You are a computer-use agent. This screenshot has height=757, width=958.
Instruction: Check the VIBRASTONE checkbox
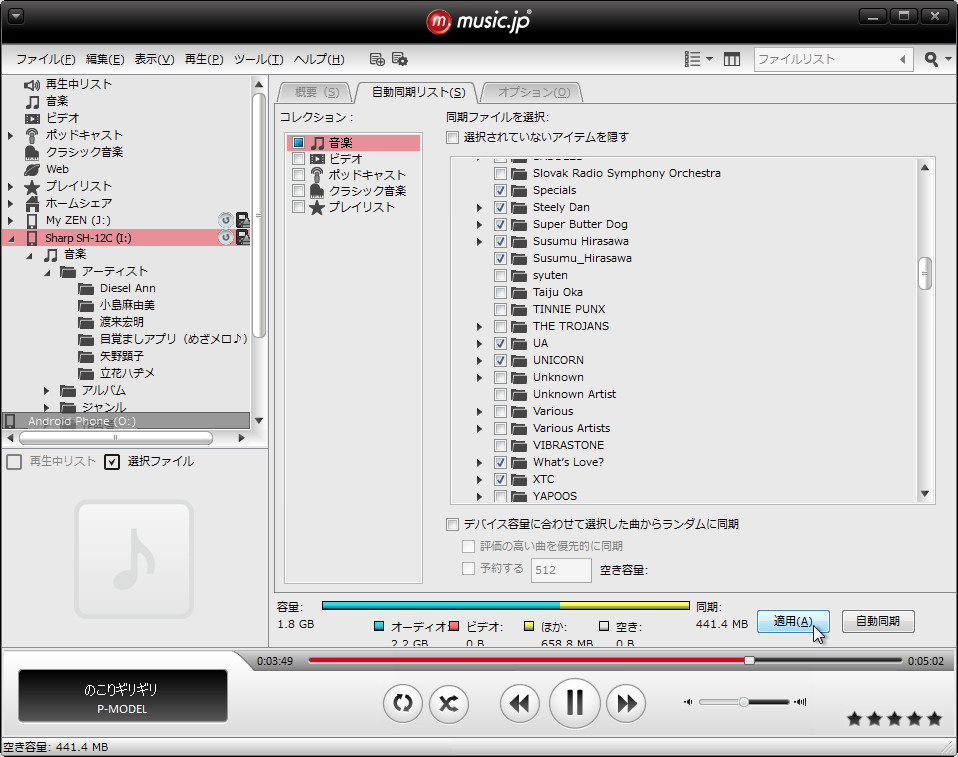tap(500, 445)
